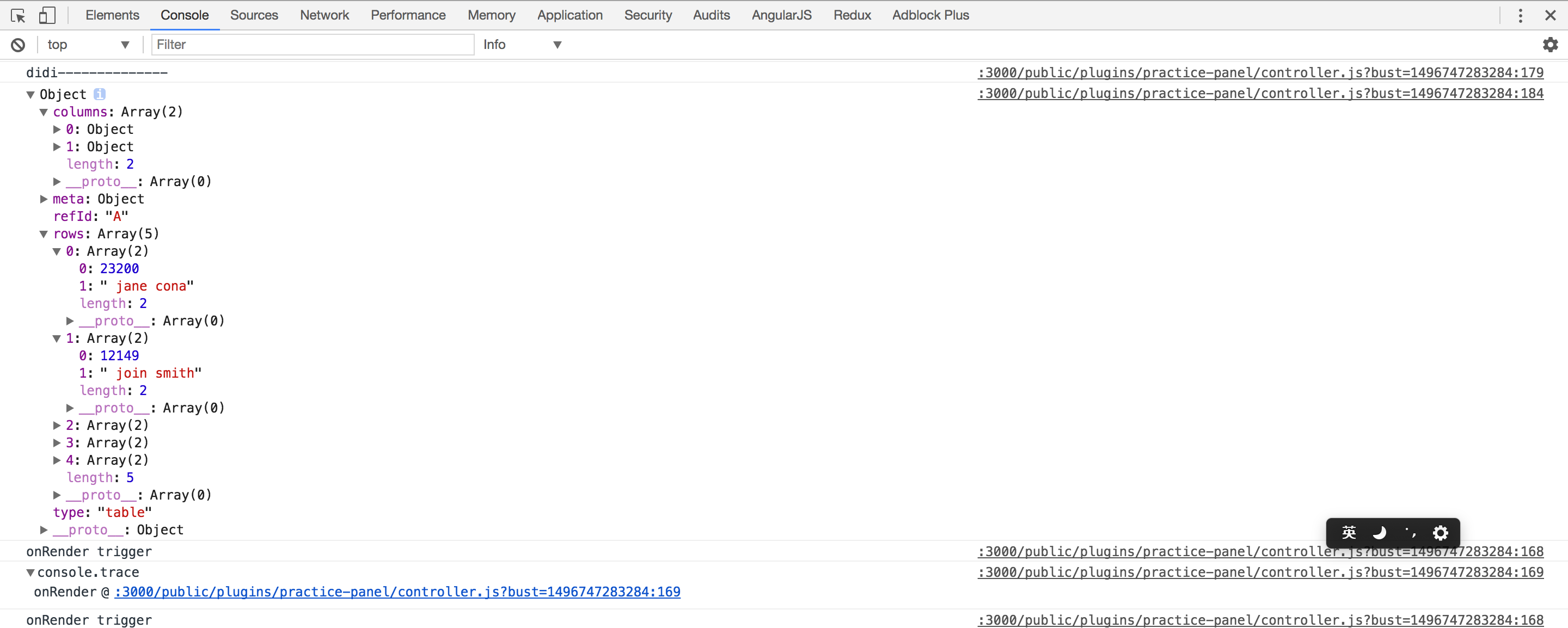Switch the 英 language toggle
Image resolution: width=1568 pixels, height=628 pixels.
(1349, 533)
